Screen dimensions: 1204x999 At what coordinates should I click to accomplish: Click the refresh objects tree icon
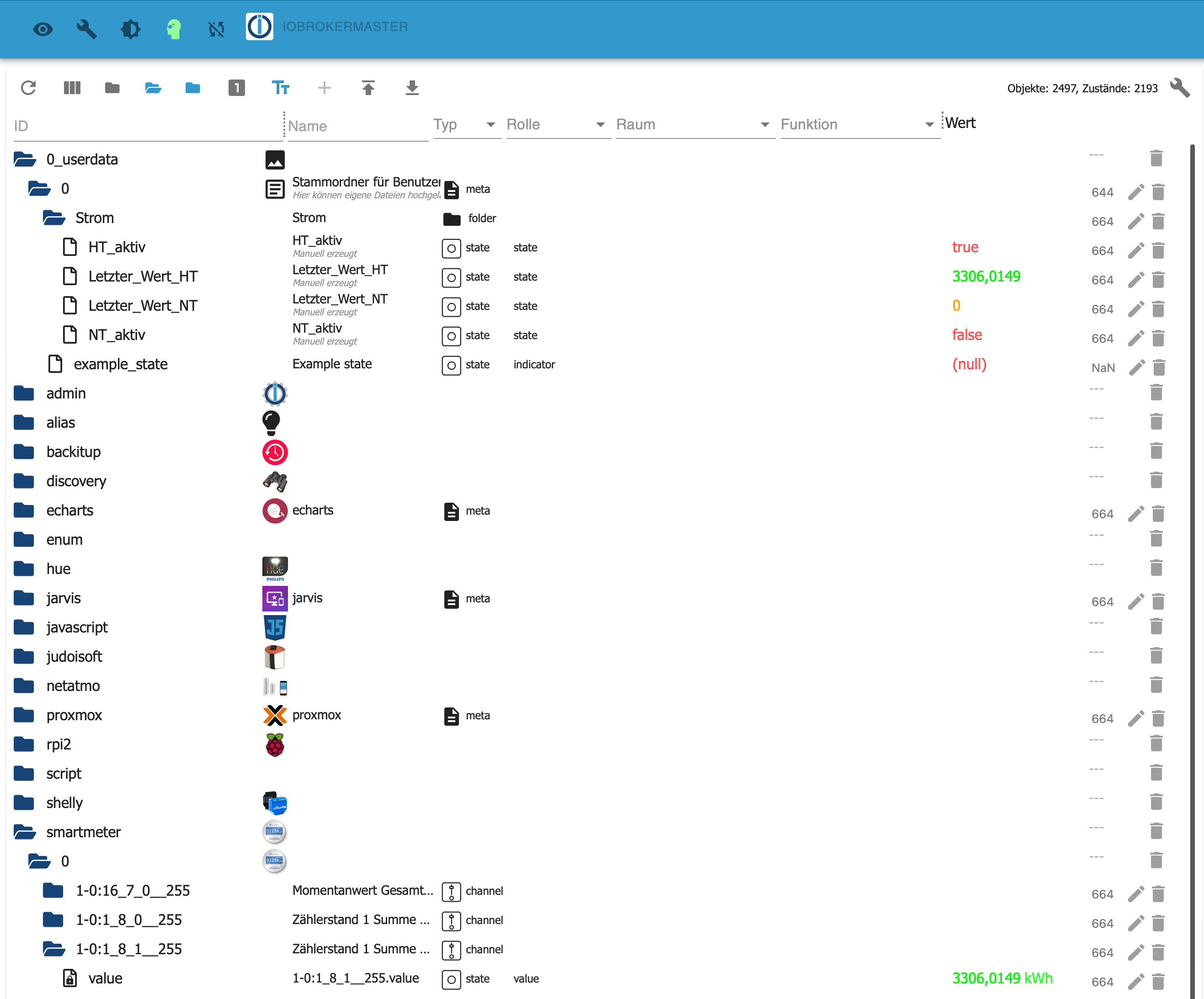pyautogui.click(x=28, y=88)
